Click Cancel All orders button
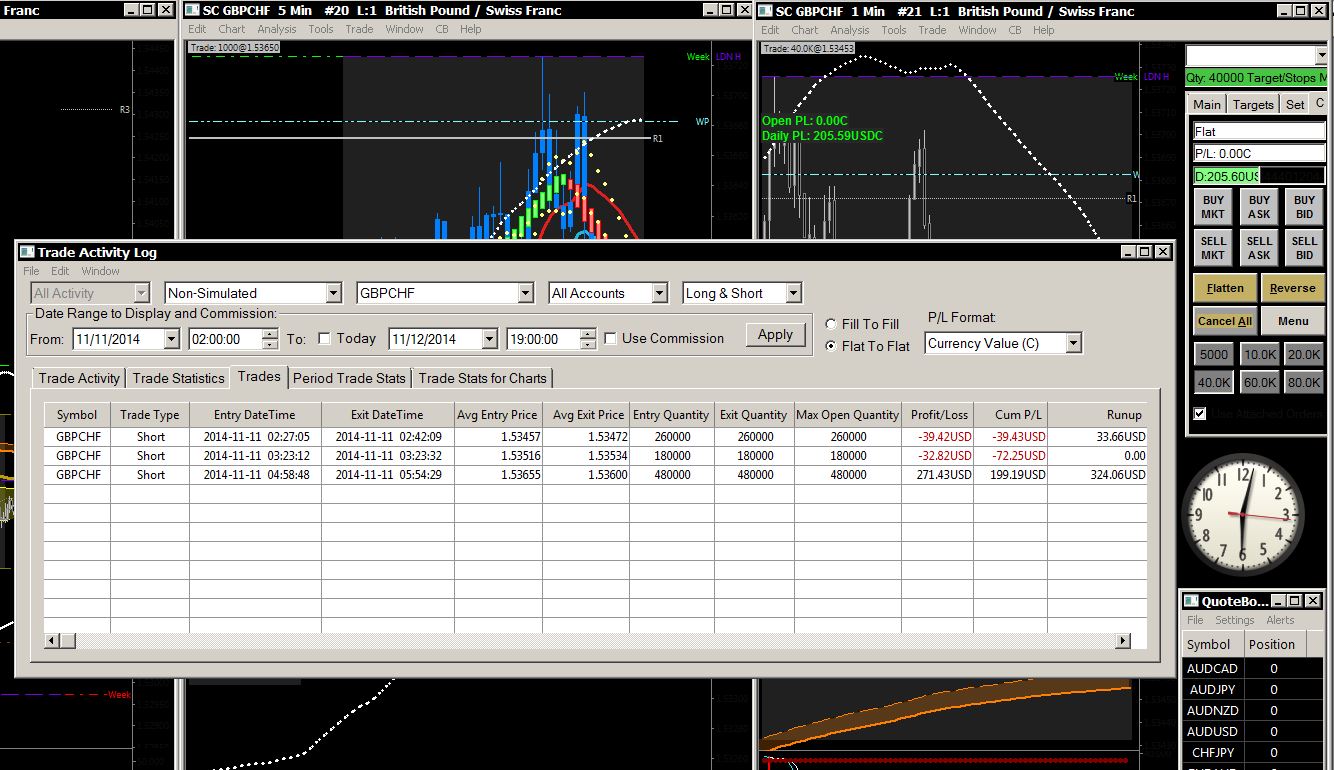The width and height of the screenshot is (1334, 770). [1224, 321]
